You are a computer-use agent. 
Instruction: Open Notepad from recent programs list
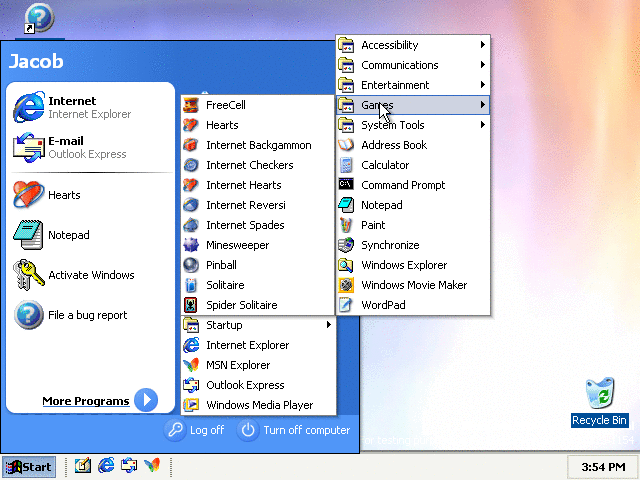[x=91, y=235]
